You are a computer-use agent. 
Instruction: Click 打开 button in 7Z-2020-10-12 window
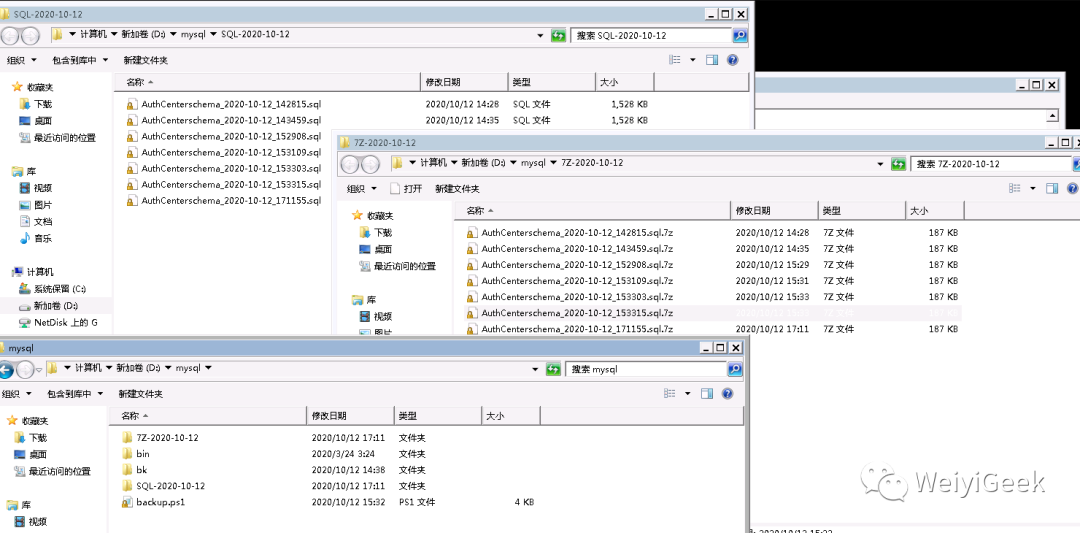point(406,189)
